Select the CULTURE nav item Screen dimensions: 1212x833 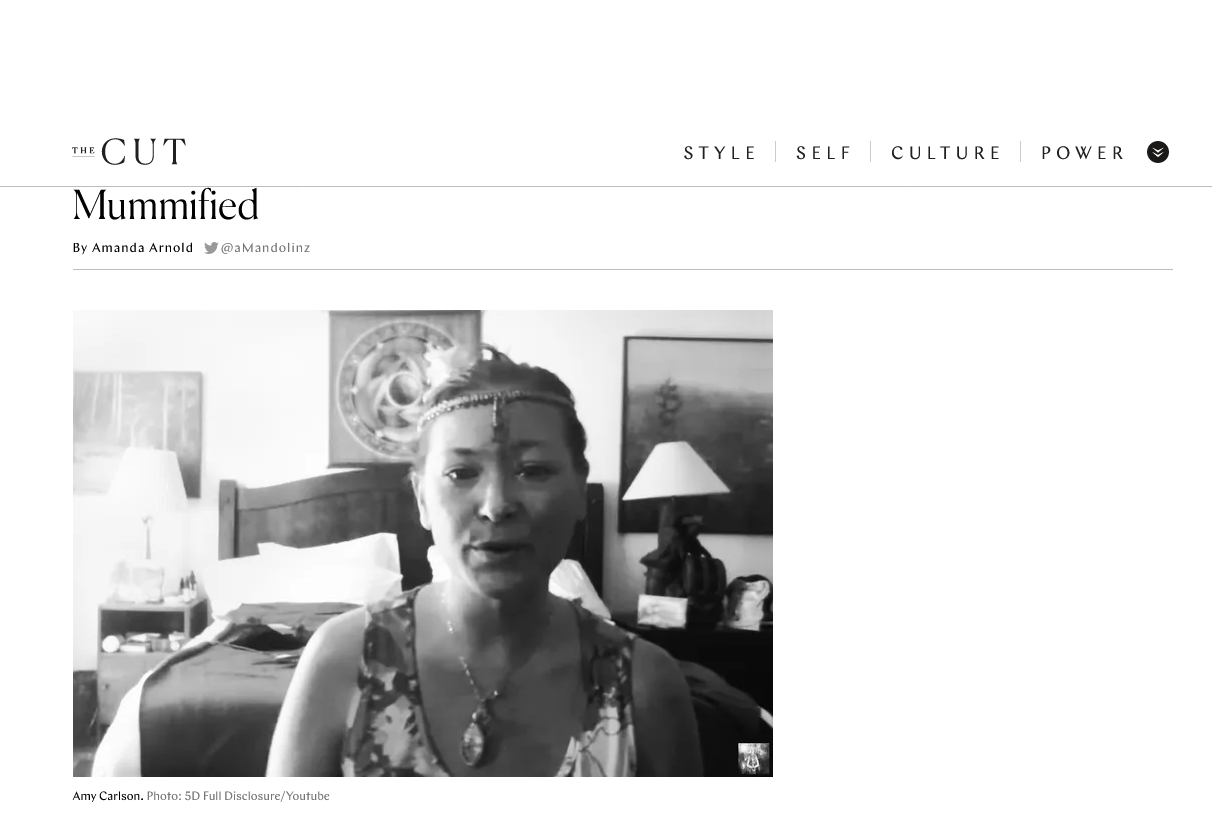pos(947,153)
